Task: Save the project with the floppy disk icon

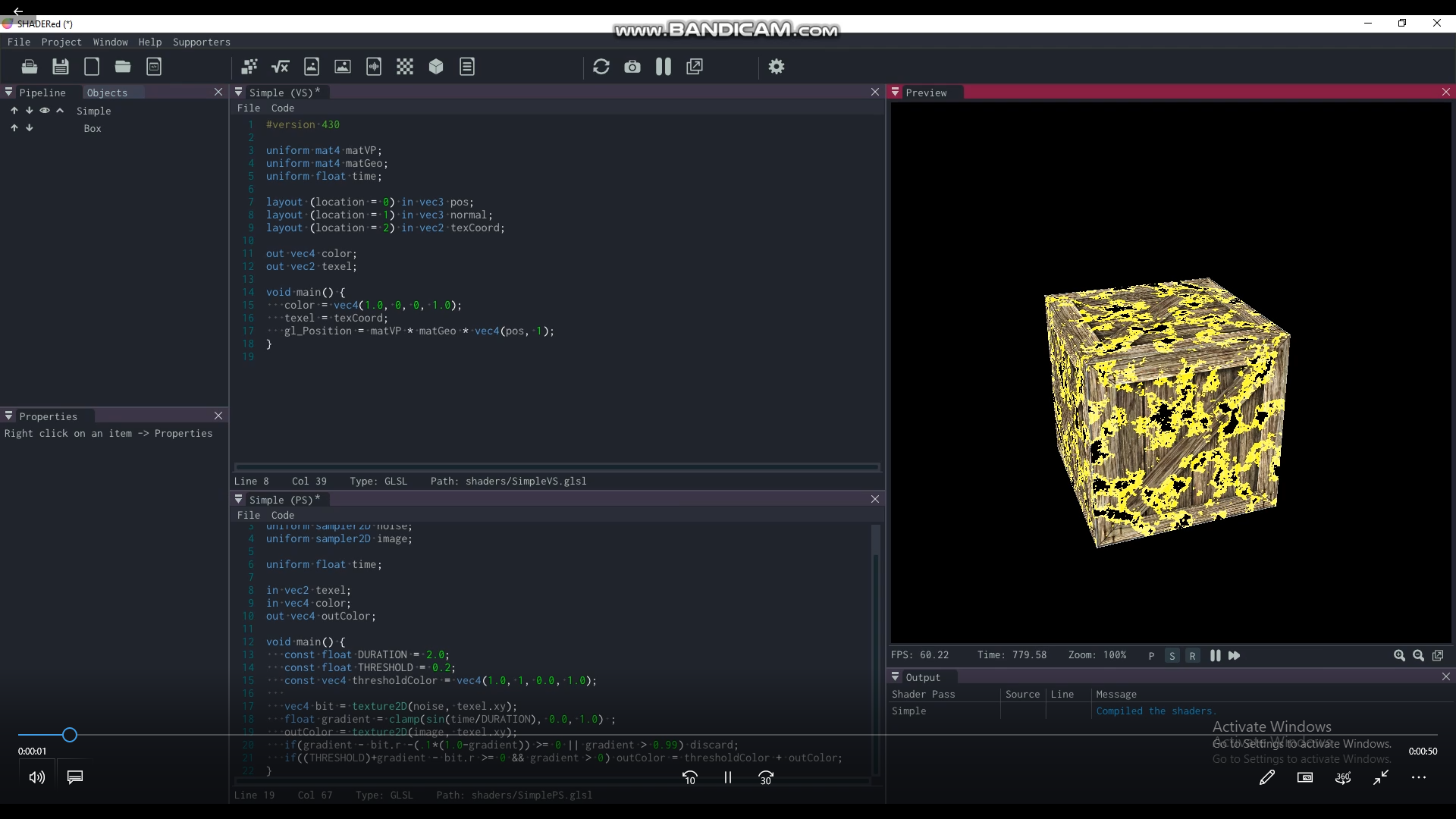Action: pos(61,67)
